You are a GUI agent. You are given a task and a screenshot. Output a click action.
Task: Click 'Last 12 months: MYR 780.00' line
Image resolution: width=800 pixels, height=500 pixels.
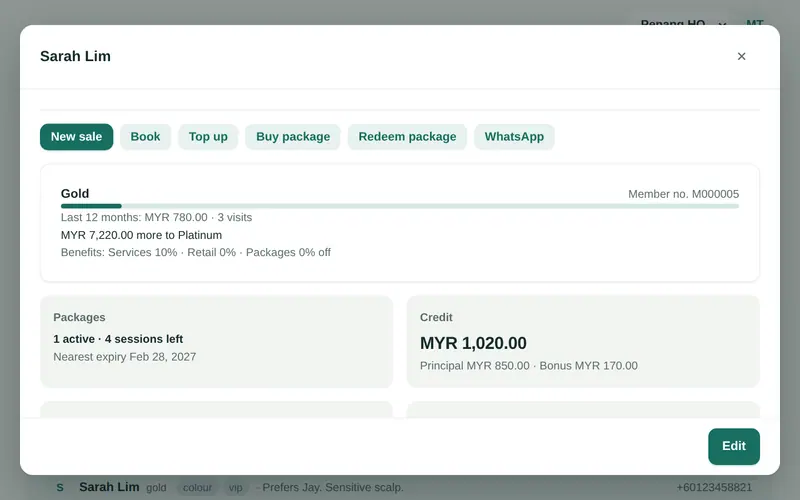click(156, 217)
